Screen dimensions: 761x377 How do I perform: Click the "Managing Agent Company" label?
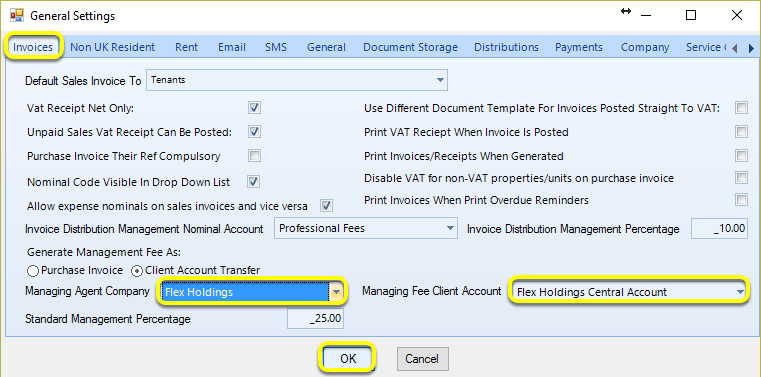point(87,291)
